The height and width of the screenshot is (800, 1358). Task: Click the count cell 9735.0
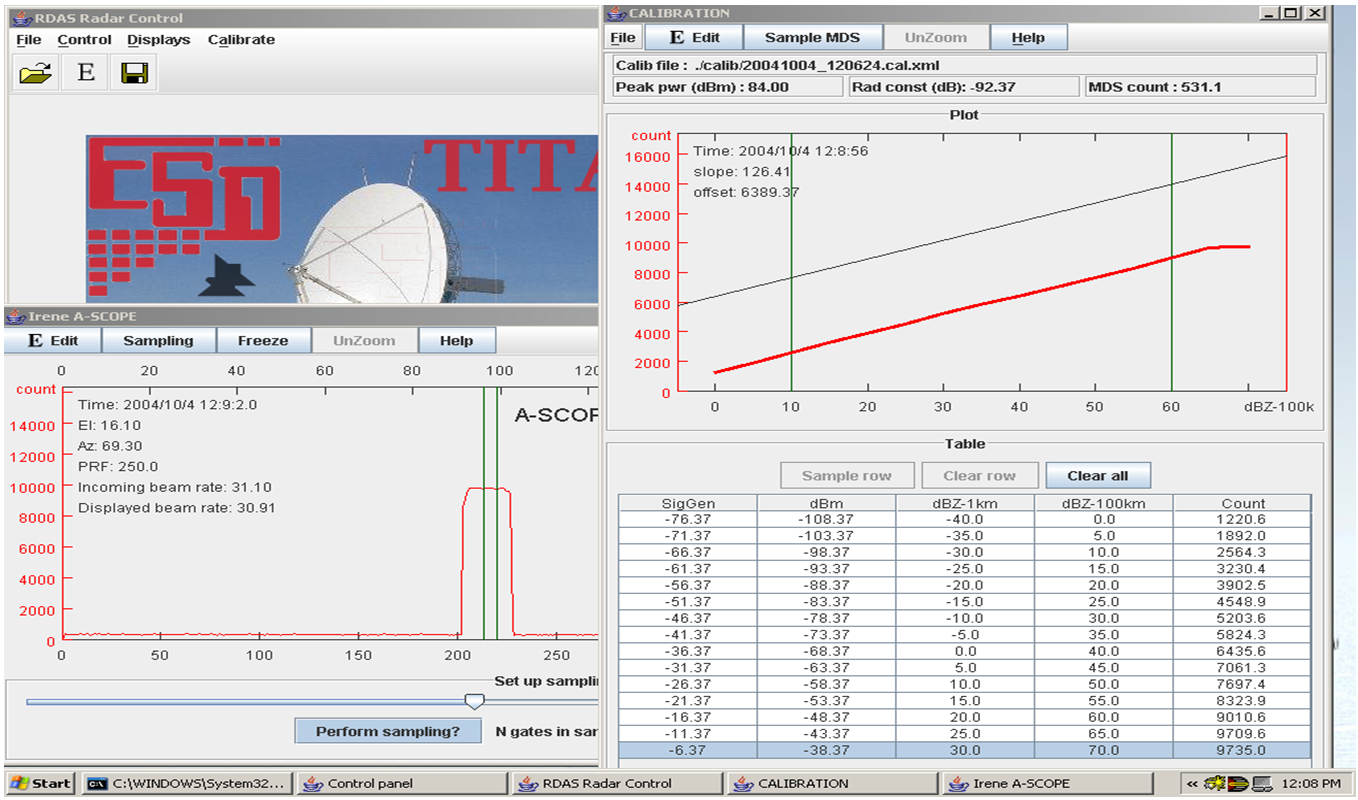point(1242,749)
